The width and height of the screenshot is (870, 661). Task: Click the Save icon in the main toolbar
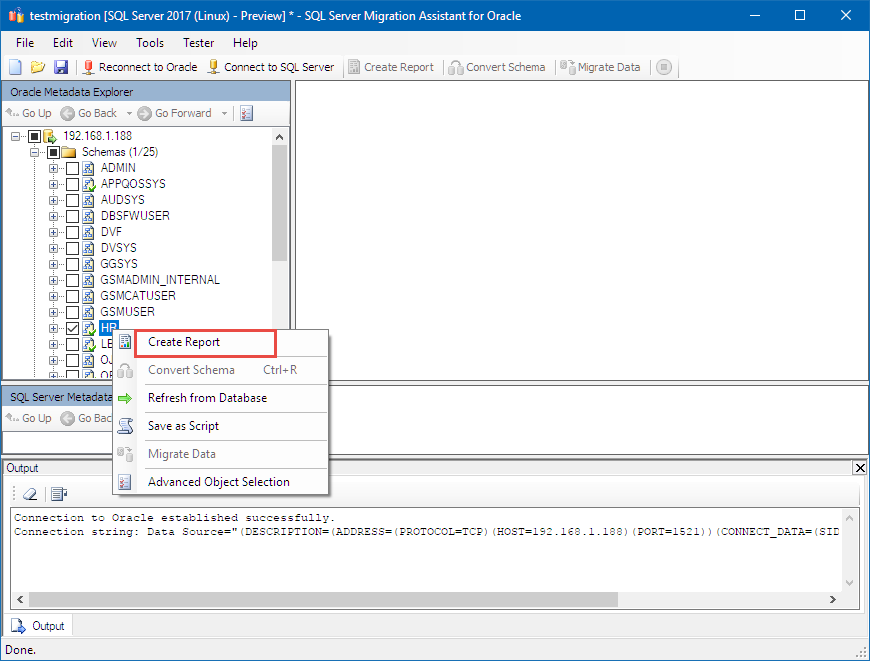[x=62, y=67]
